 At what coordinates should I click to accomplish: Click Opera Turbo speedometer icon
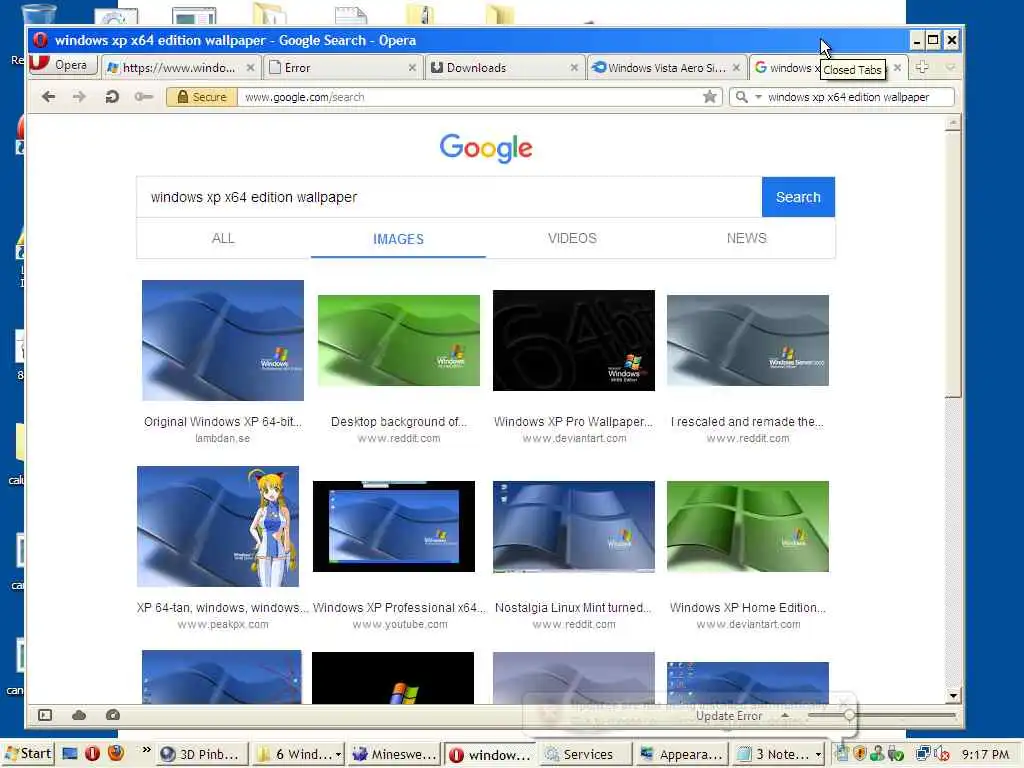point(113,715)
